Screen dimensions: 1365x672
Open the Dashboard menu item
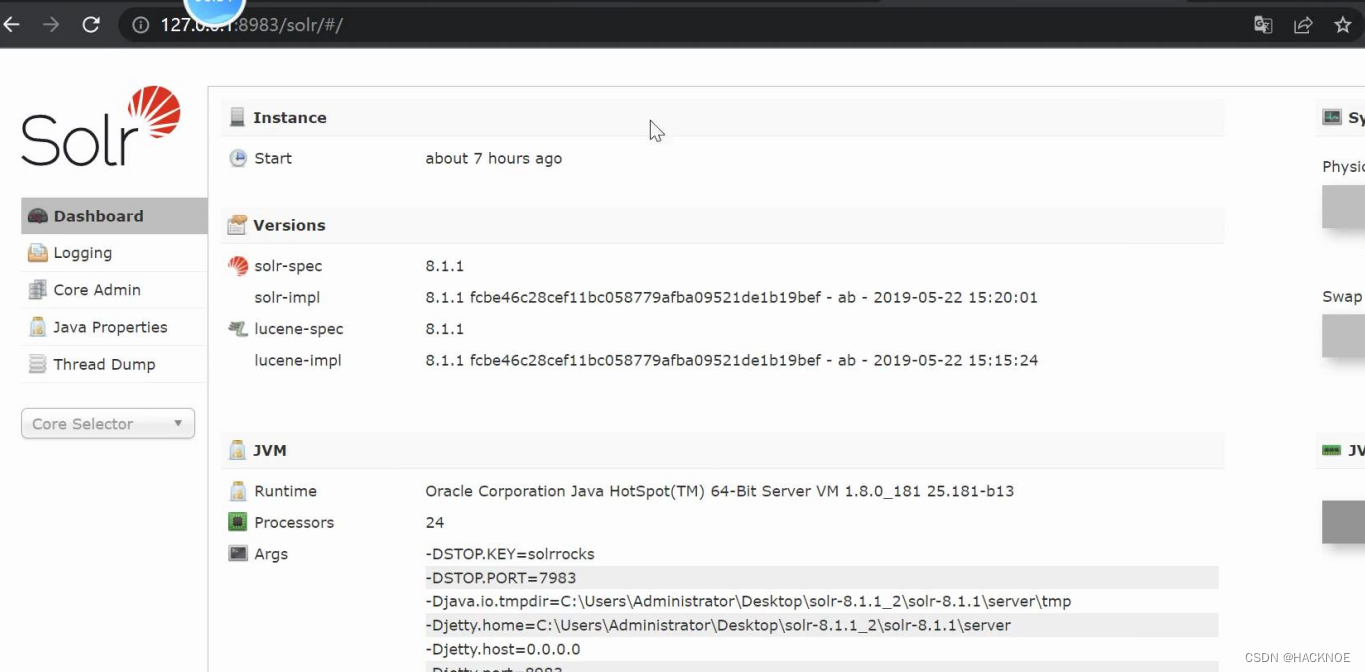[114, 216]
